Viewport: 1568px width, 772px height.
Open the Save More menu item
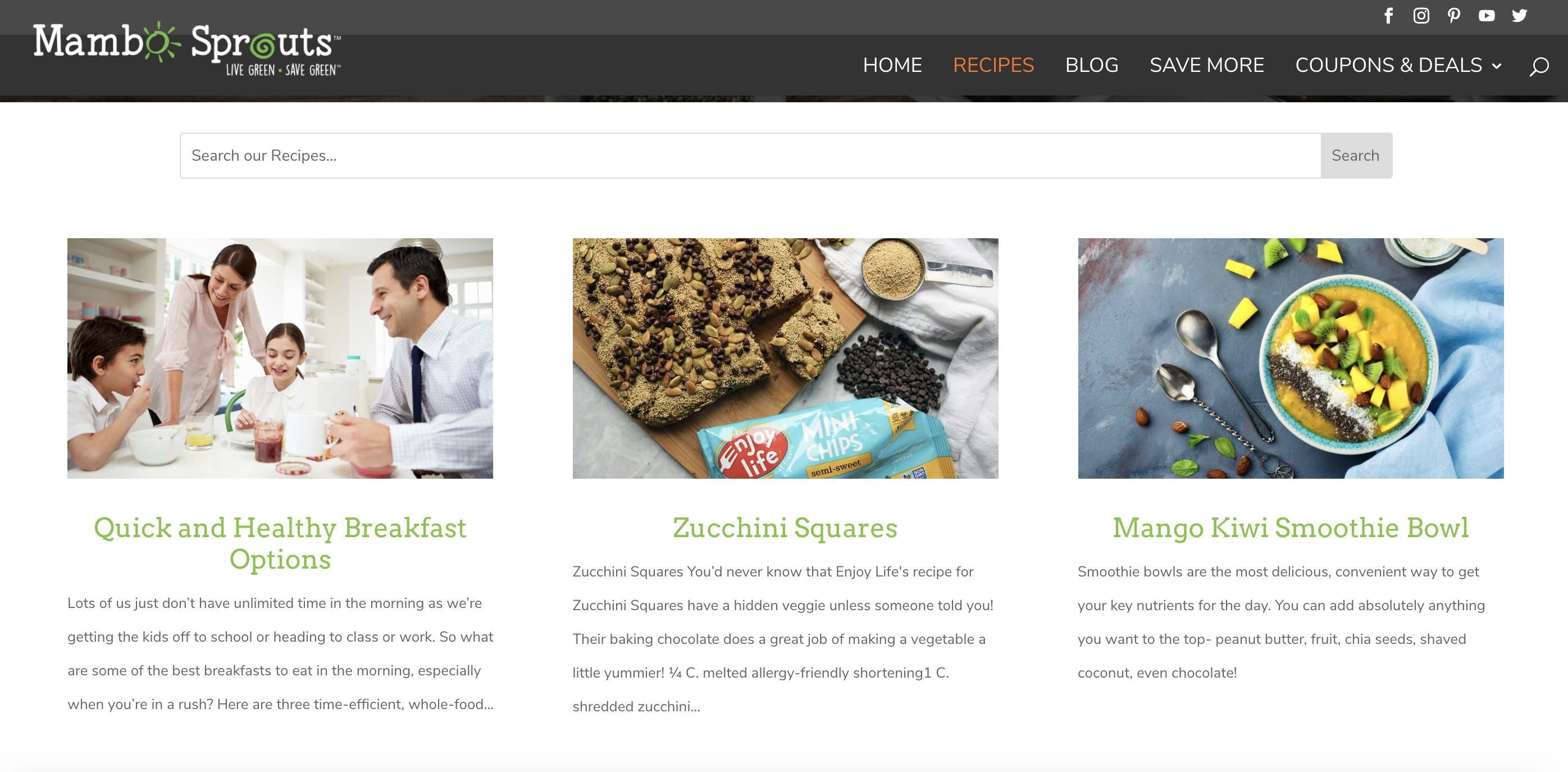tap(1206, 65)
